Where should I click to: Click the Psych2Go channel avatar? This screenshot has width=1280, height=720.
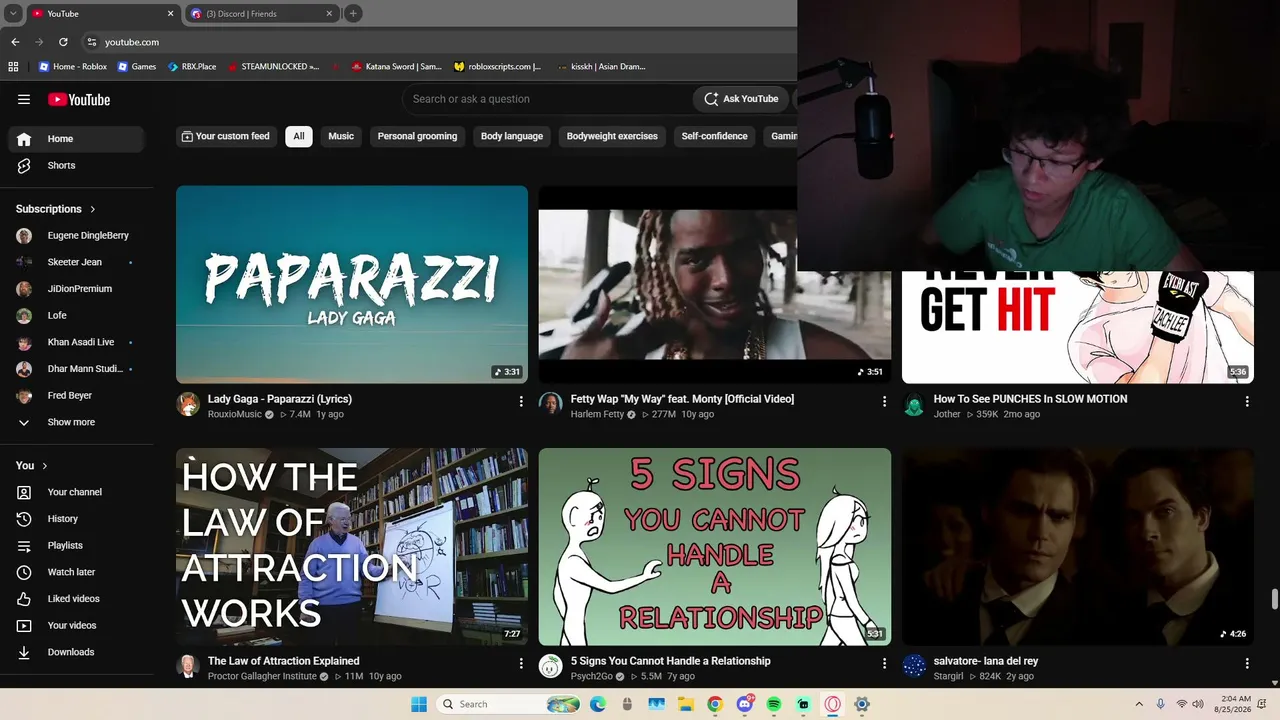551,666
